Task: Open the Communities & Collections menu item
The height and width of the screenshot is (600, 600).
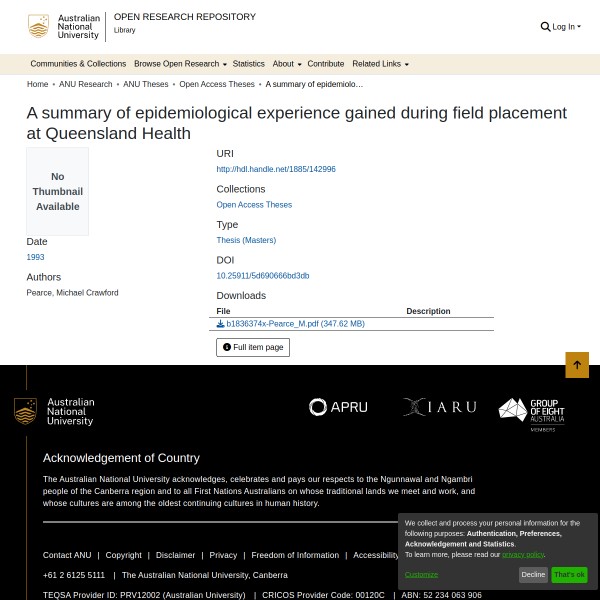Action: tap(78, 64)
